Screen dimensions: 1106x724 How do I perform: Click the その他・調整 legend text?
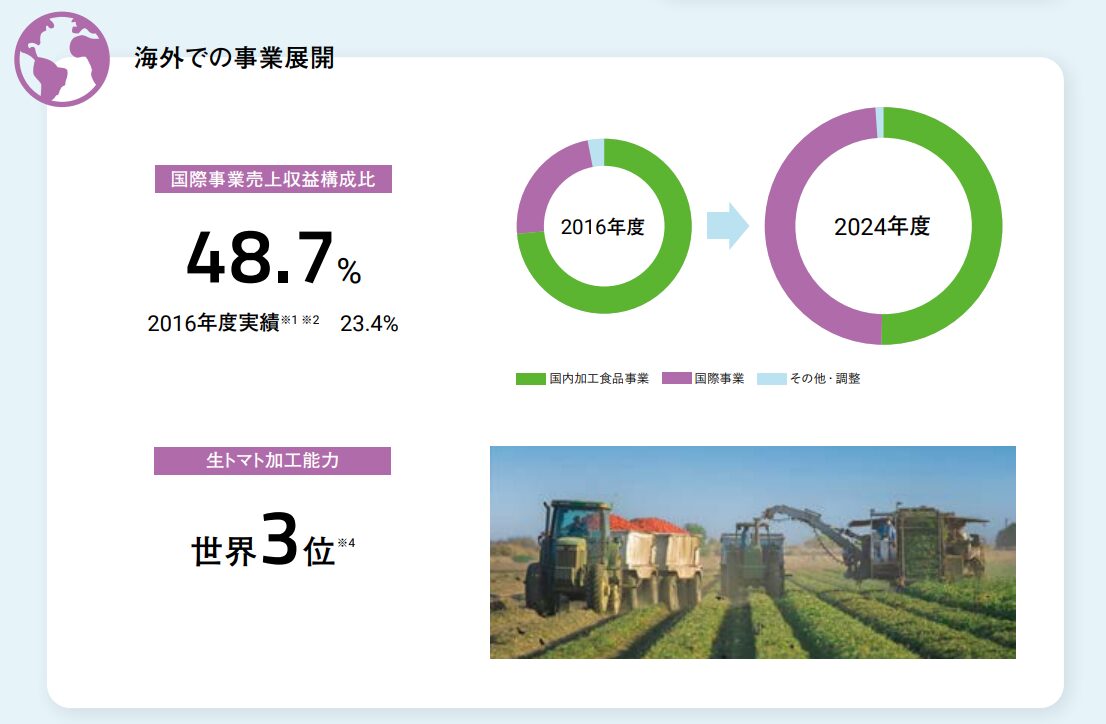click(x=825, y=379)
